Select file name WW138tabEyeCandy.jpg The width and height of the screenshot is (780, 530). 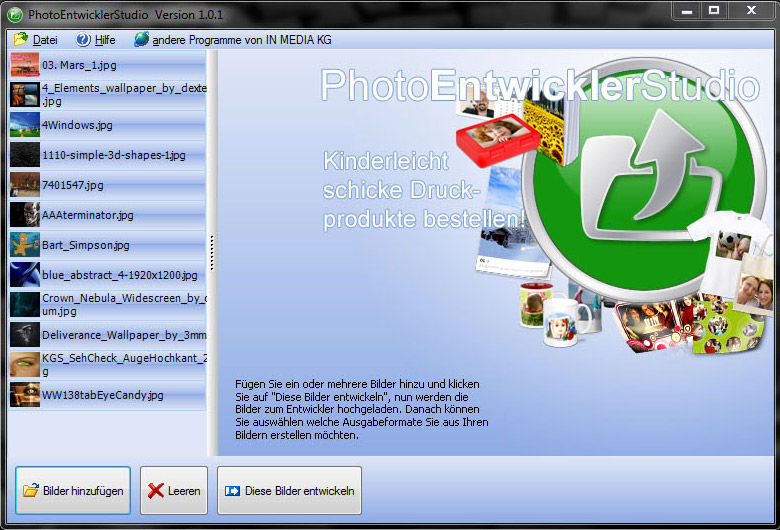[102, 395]
